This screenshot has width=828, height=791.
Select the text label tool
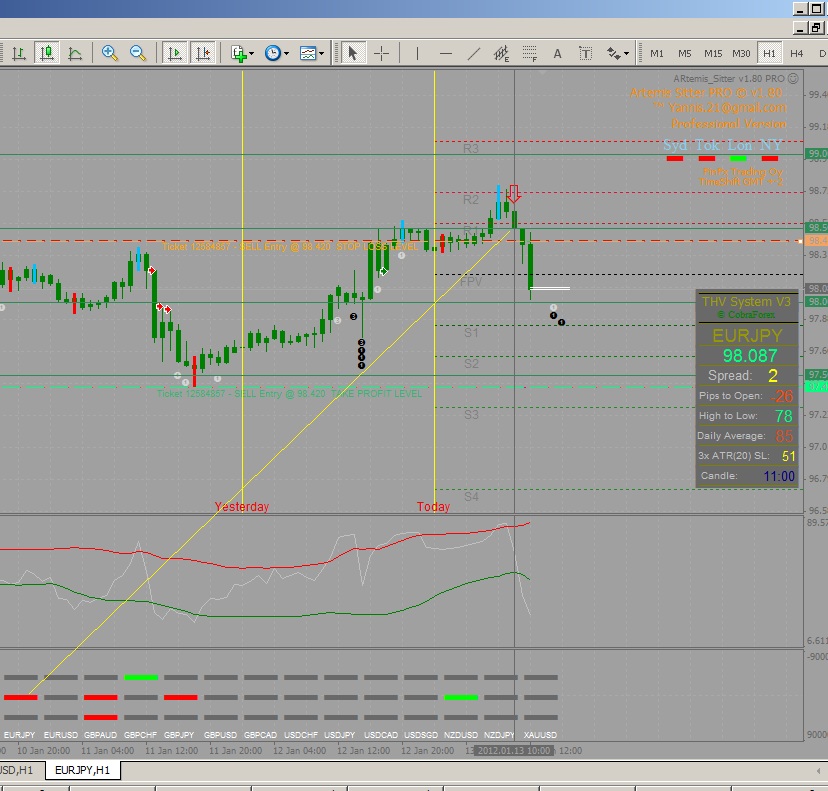tap(585, 53)
